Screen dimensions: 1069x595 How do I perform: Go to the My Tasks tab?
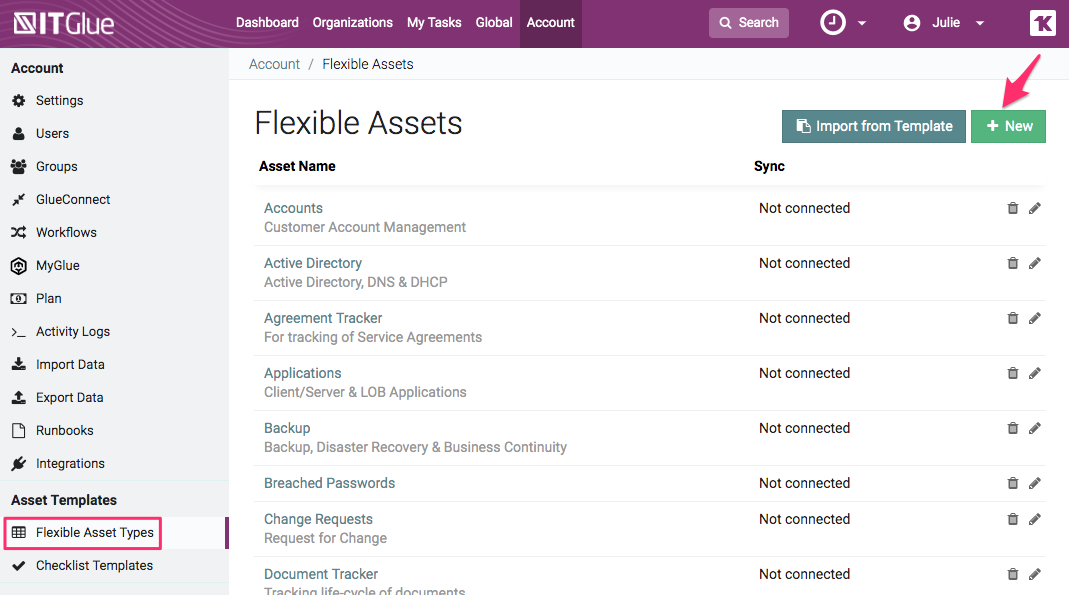click(434, 23)
